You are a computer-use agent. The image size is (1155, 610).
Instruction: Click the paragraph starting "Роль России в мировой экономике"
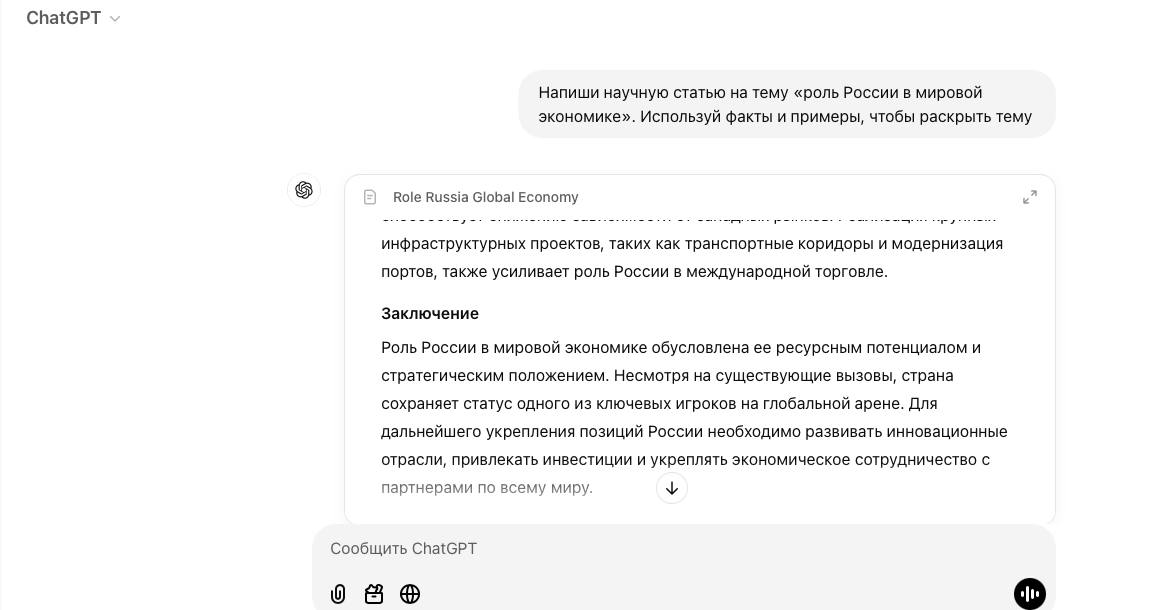694,418
